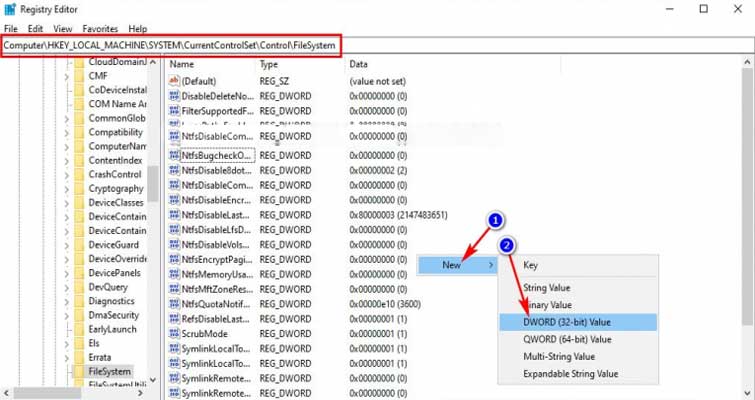Click the DWORD icon of FilterSupportedF... entry

click(174, 111)
